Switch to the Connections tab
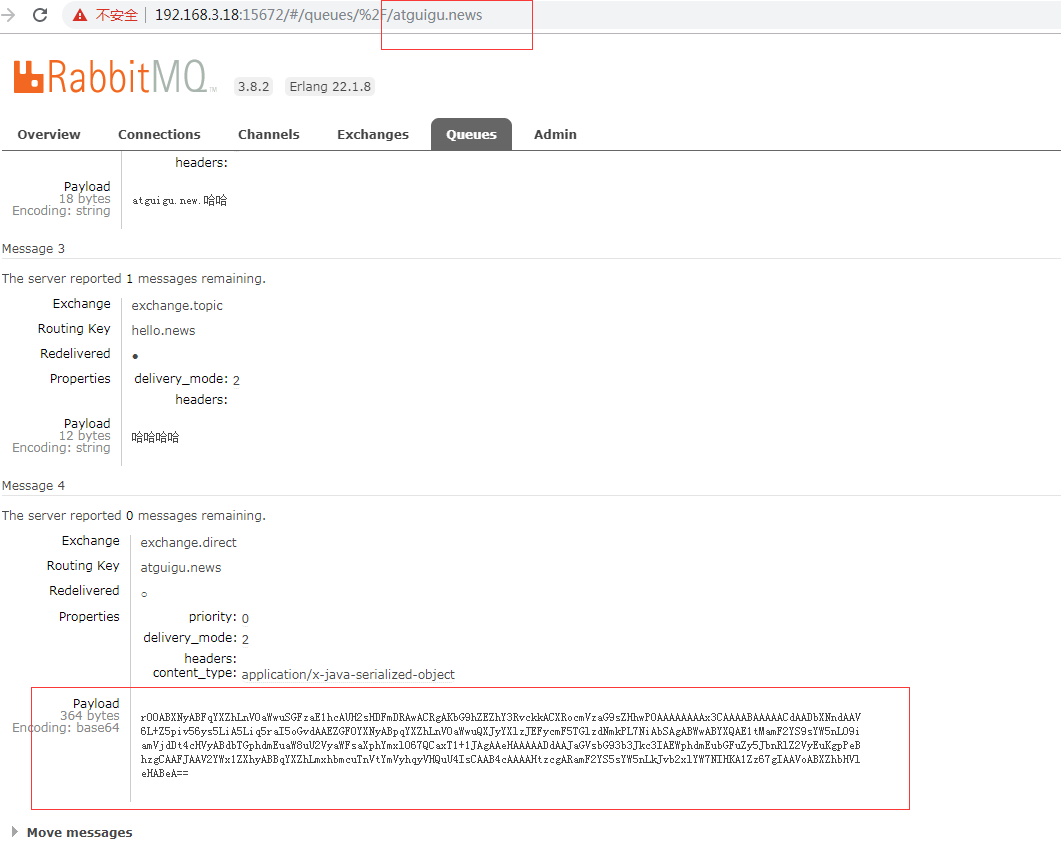The image size is (1061, 855). pyautogui.click(x=159, y=134)
